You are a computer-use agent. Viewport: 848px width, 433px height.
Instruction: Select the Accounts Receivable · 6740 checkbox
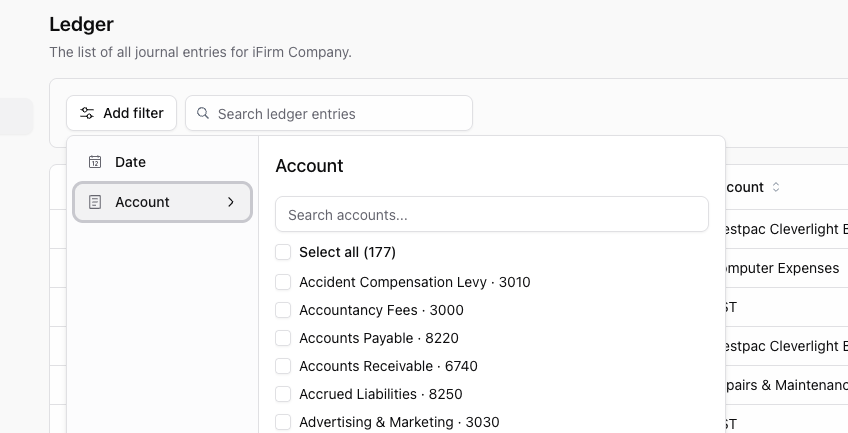(283, 366)
